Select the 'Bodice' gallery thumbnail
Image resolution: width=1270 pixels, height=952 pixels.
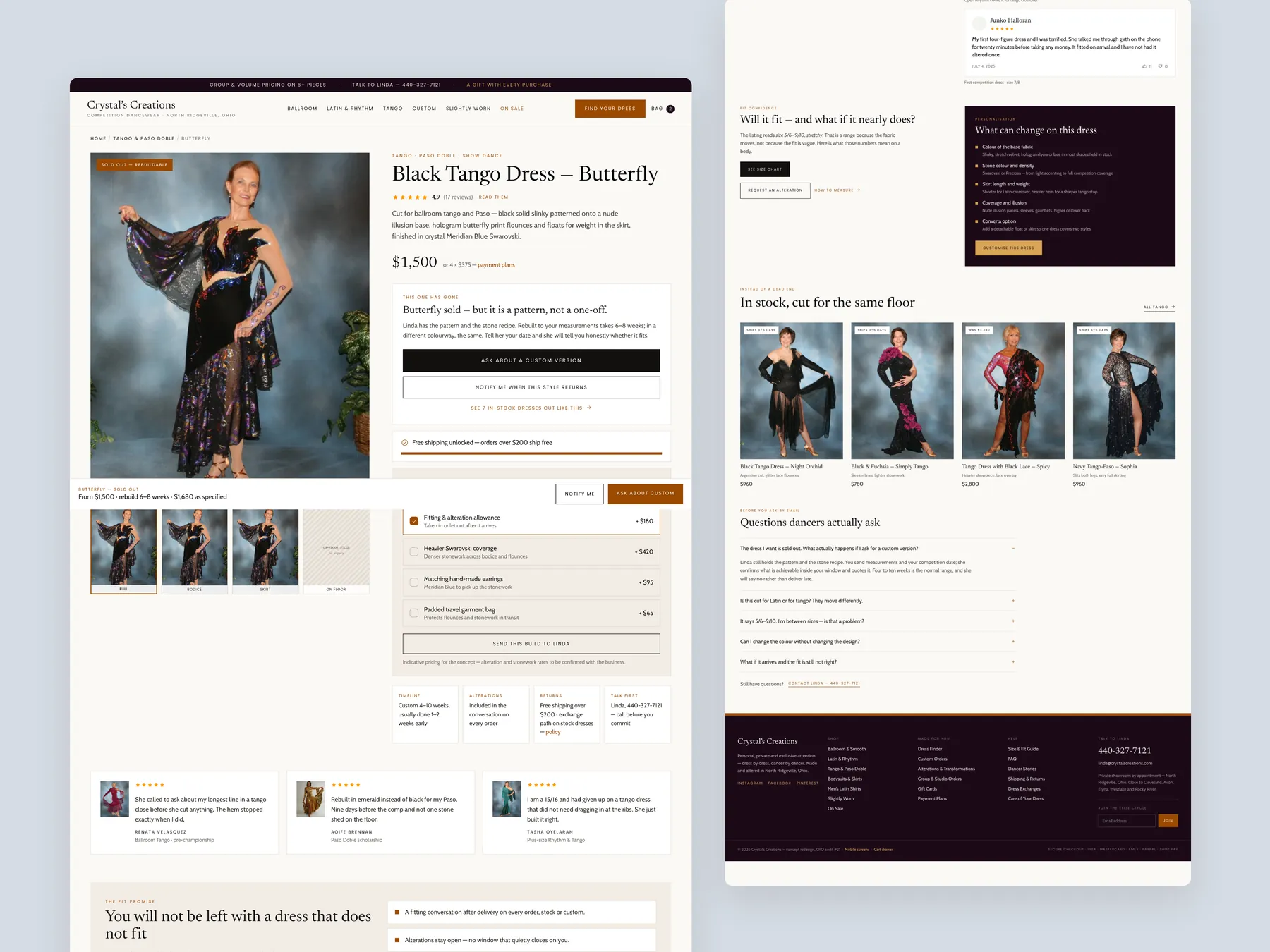195,551
